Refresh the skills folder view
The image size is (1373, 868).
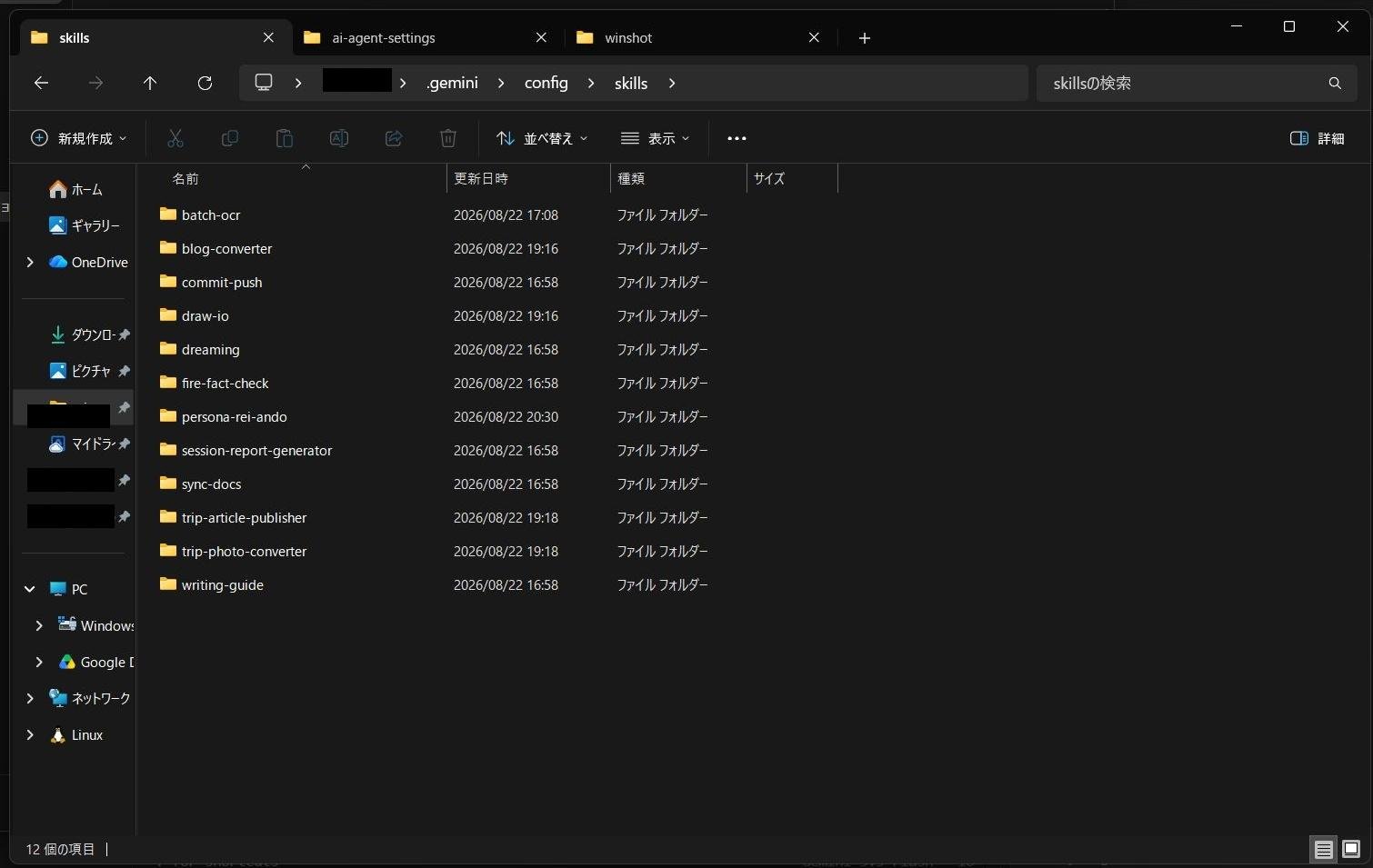(x=205, y=83)
